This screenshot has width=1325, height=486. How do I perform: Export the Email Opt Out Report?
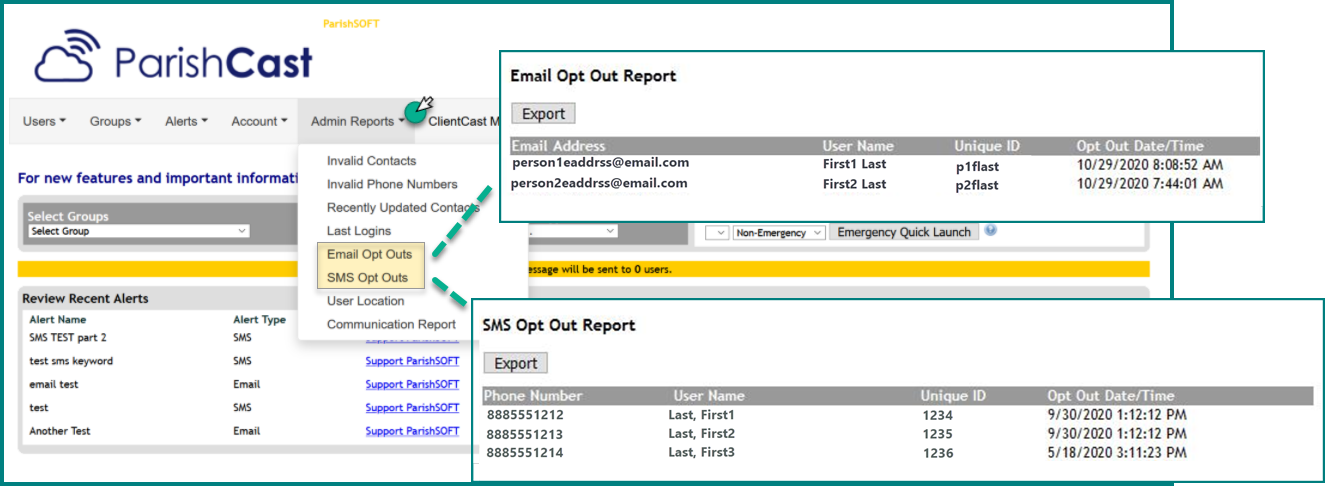tap(543, 114)
